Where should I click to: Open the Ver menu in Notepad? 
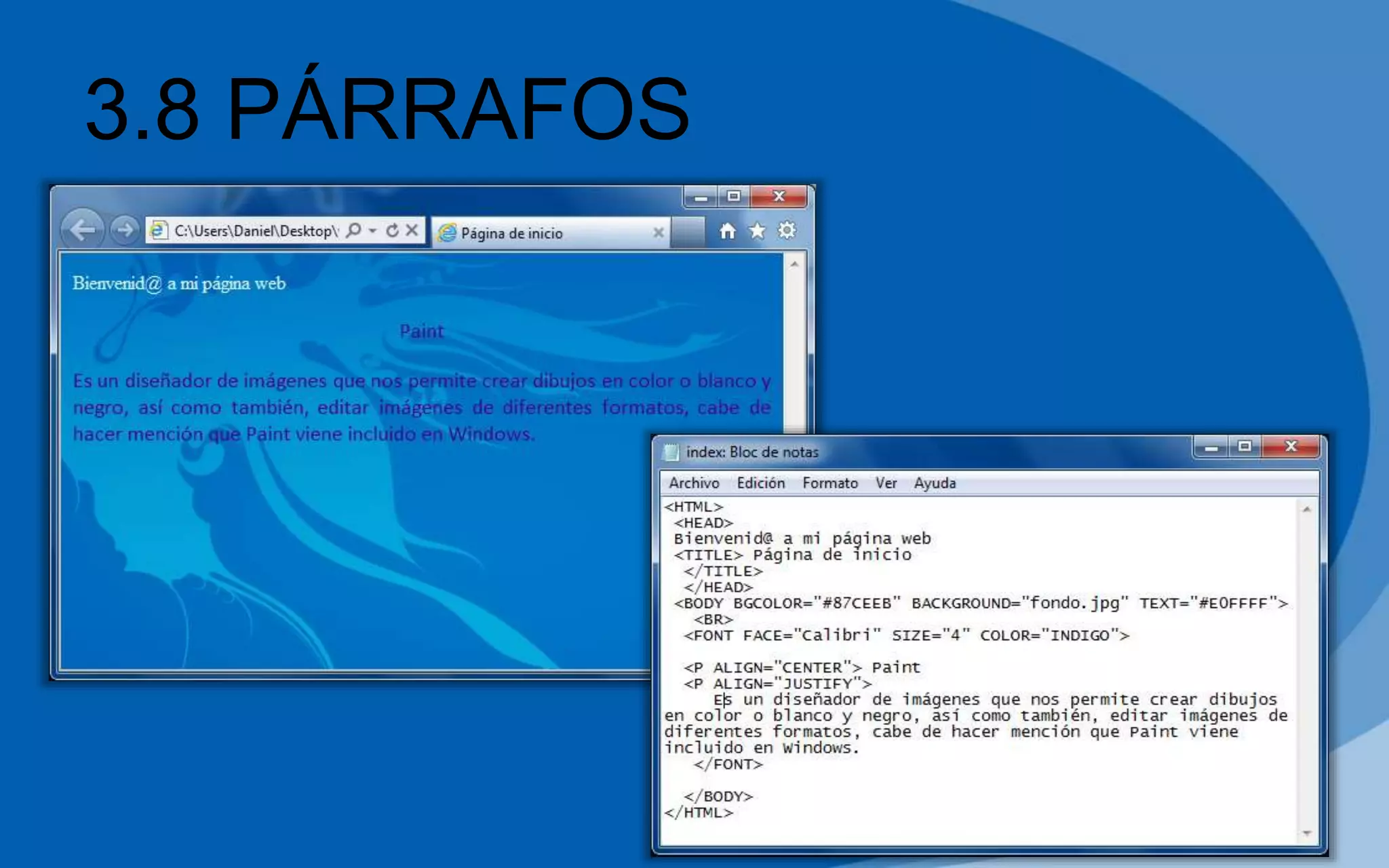886,483
